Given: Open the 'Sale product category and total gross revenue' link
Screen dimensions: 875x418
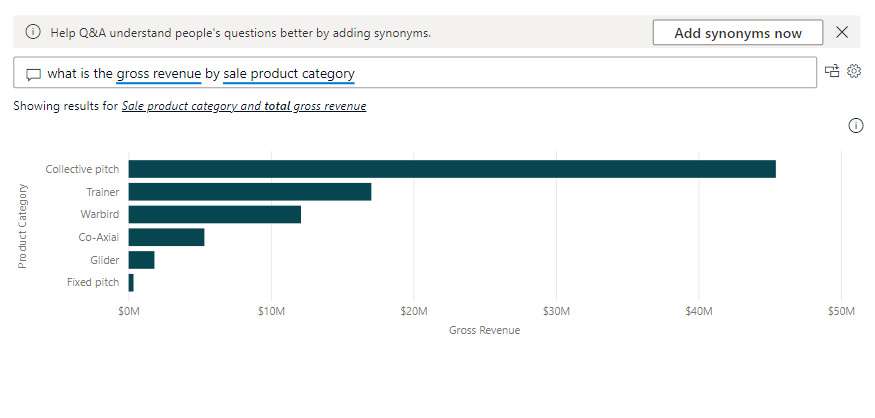Looking at the screenshot, I should 243,106.
